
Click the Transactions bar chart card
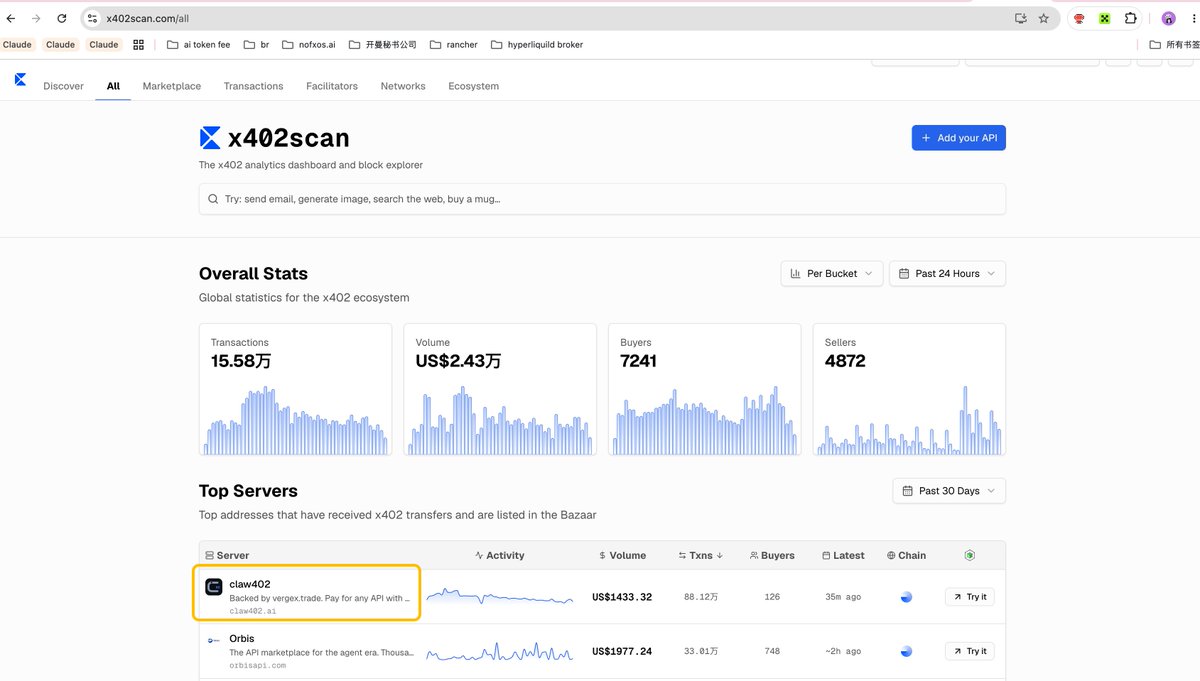[295, 389]
